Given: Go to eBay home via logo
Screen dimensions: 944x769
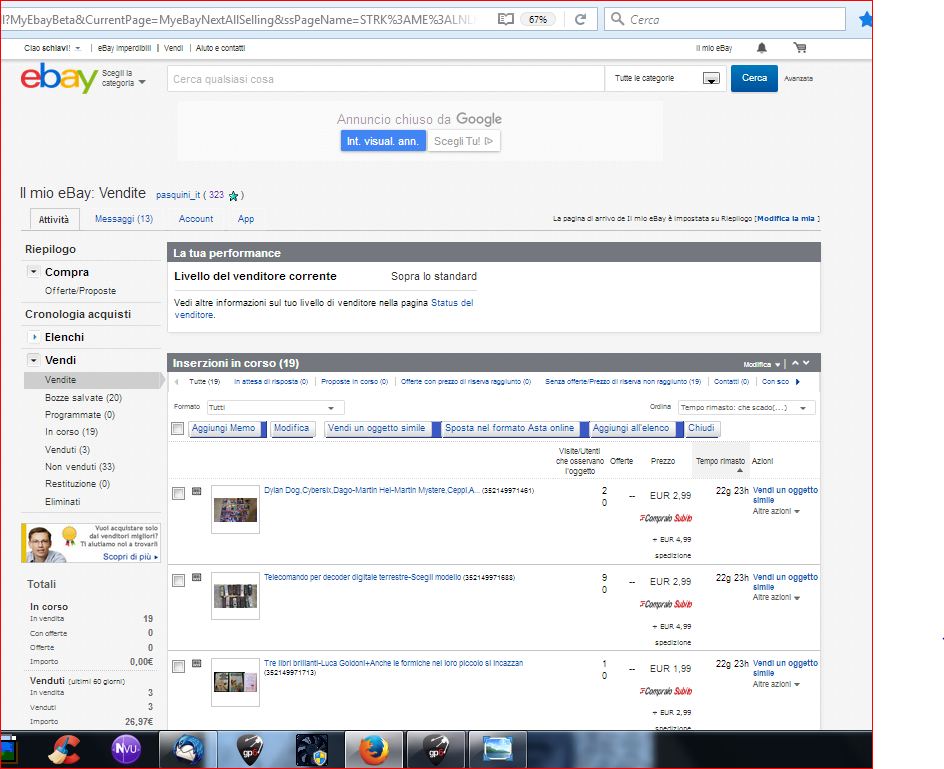Looking at the screenshot, I should (x=59, y=78).
